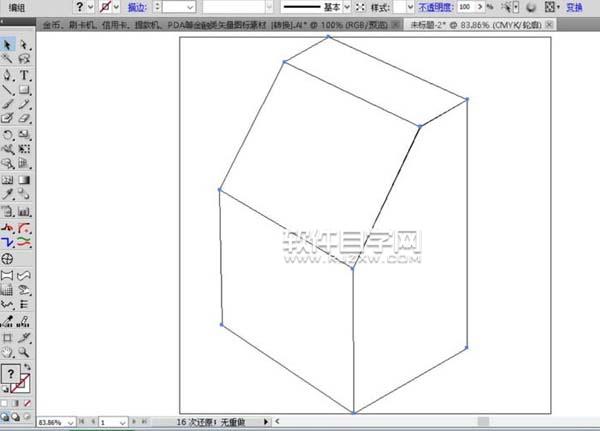The image size is (600, 431).
Task: Open the 描边 stroke panel link
Action: click(137, 7)
